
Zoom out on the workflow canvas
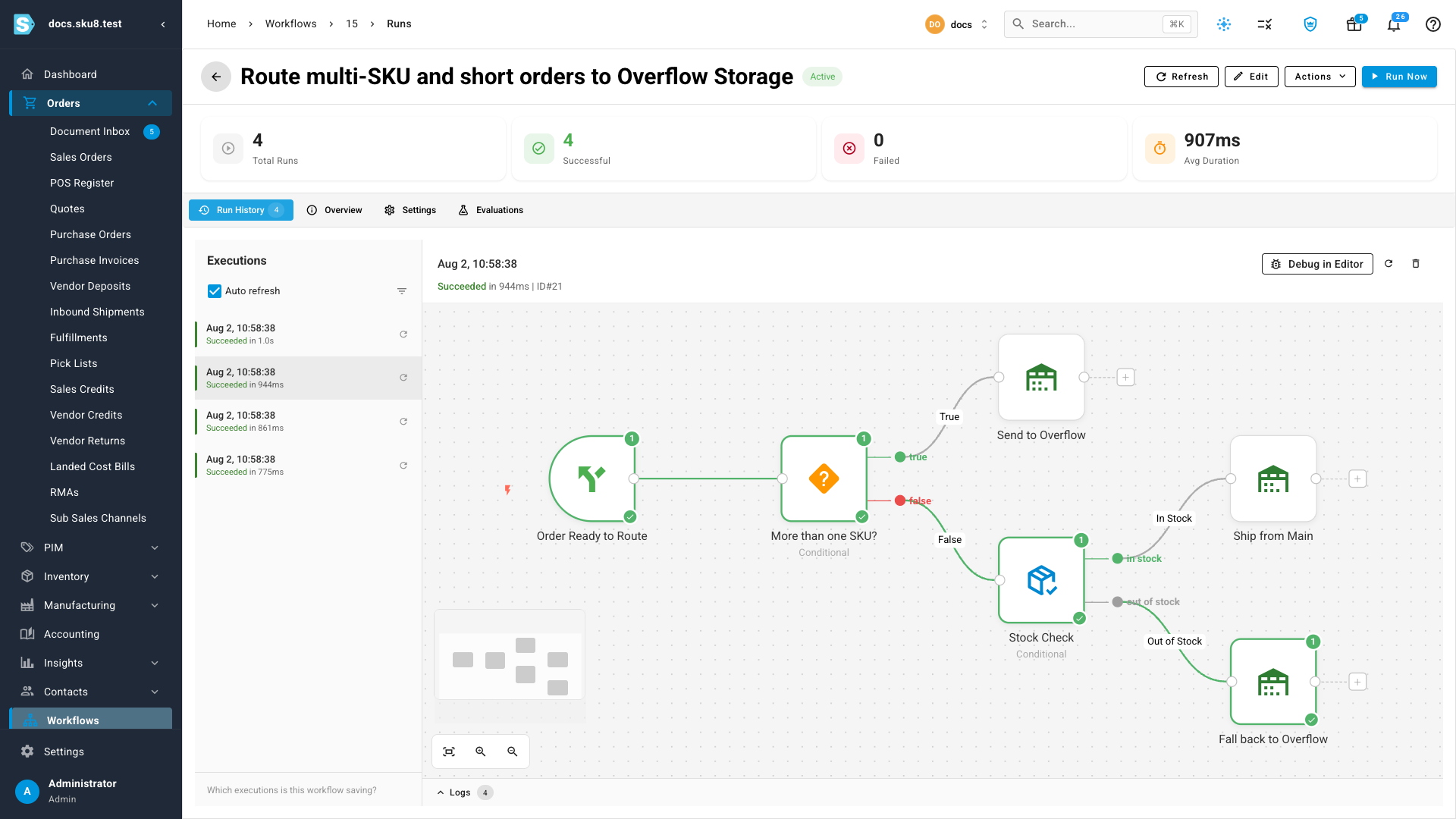(513, 752)
